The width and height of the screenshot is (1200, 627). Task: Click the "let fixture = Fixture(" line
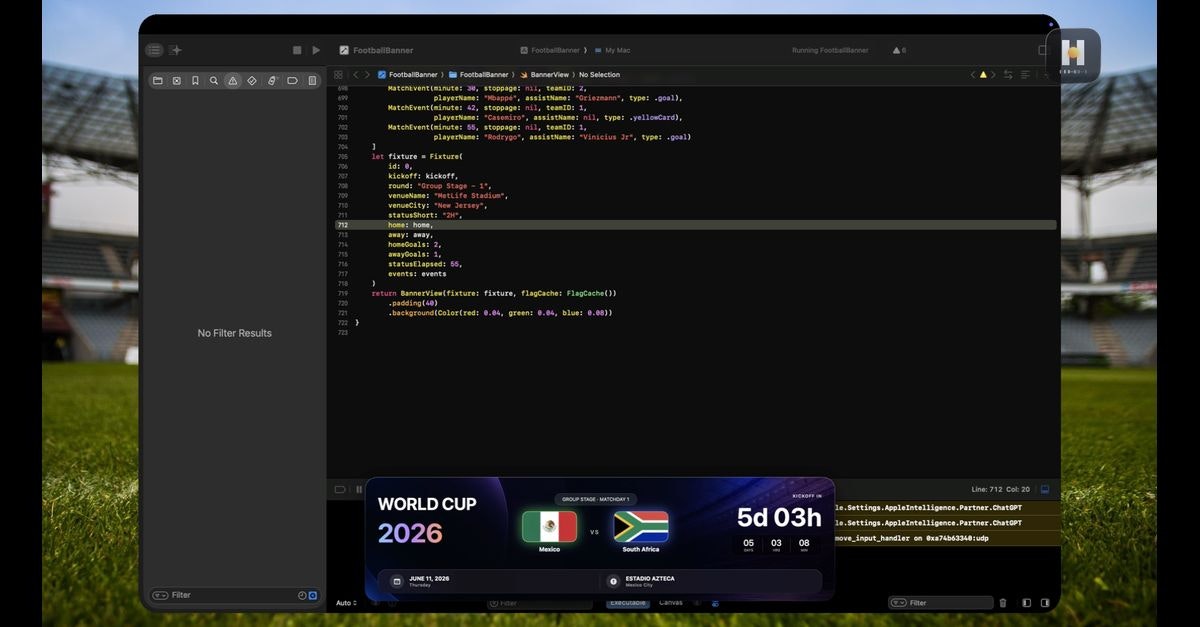(418, 157)
